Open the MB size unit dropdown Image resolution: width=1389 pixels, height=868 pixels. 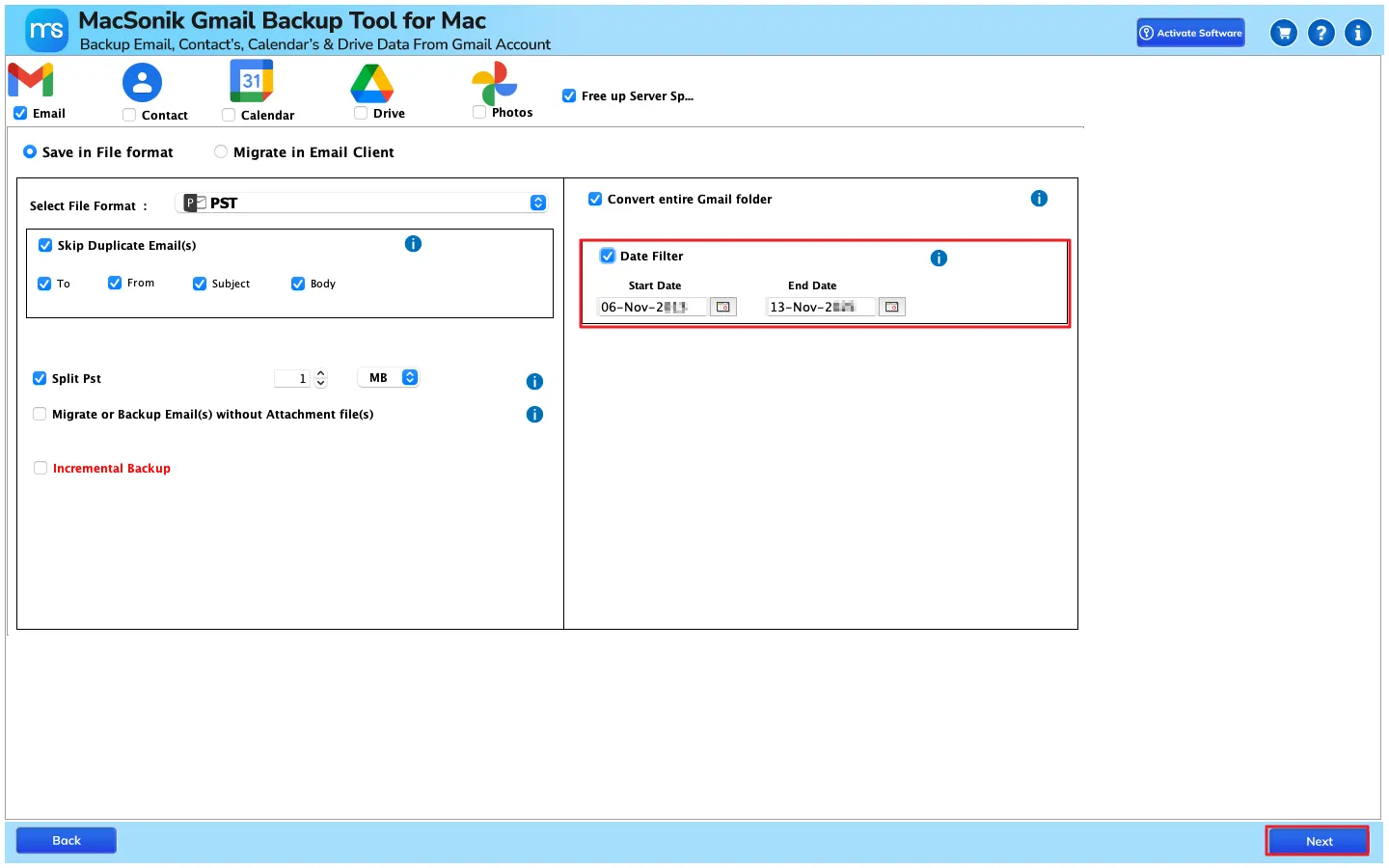click(389, 378)
